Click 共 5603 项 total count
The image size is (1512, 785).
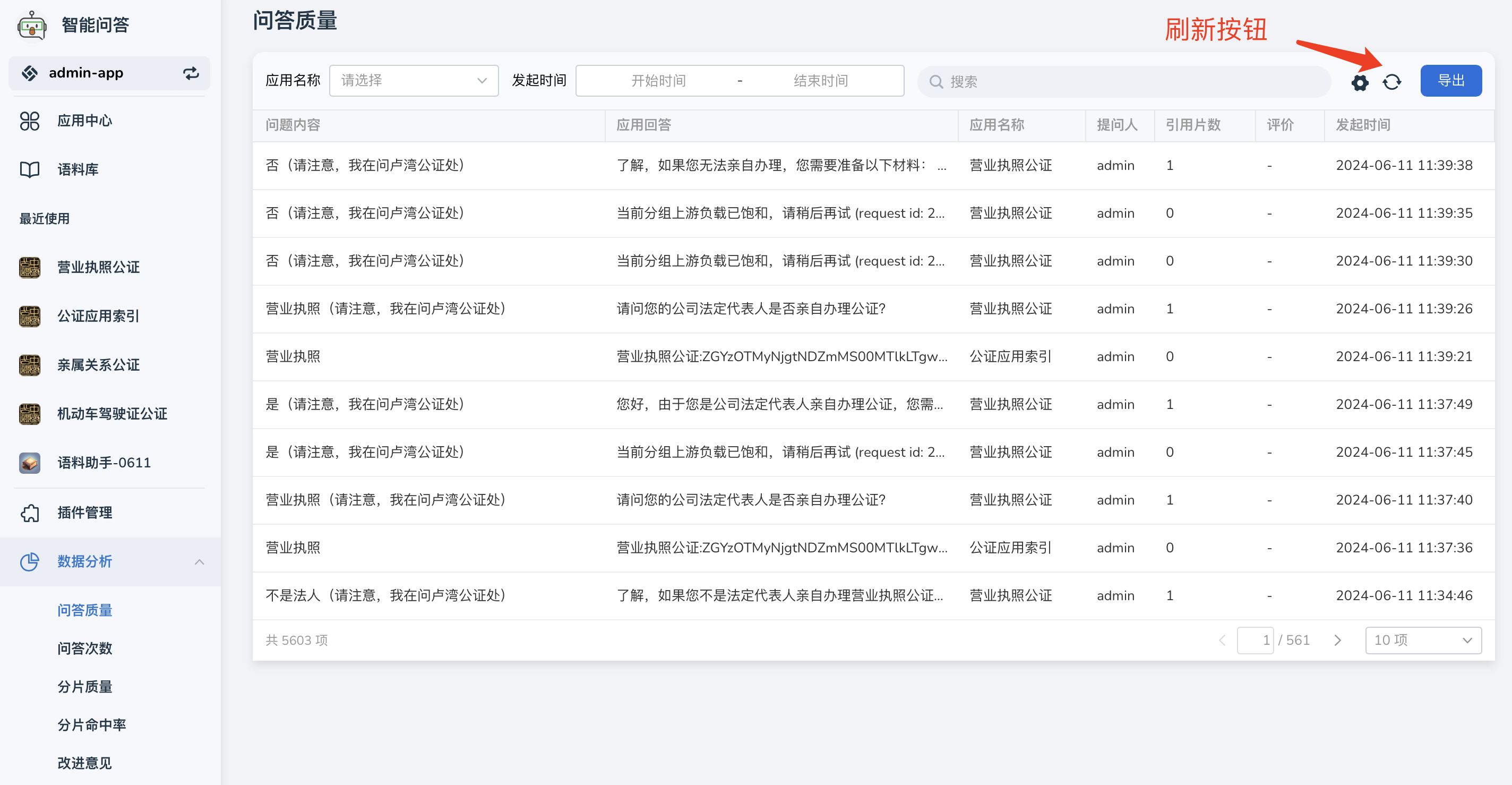point(296,640)
